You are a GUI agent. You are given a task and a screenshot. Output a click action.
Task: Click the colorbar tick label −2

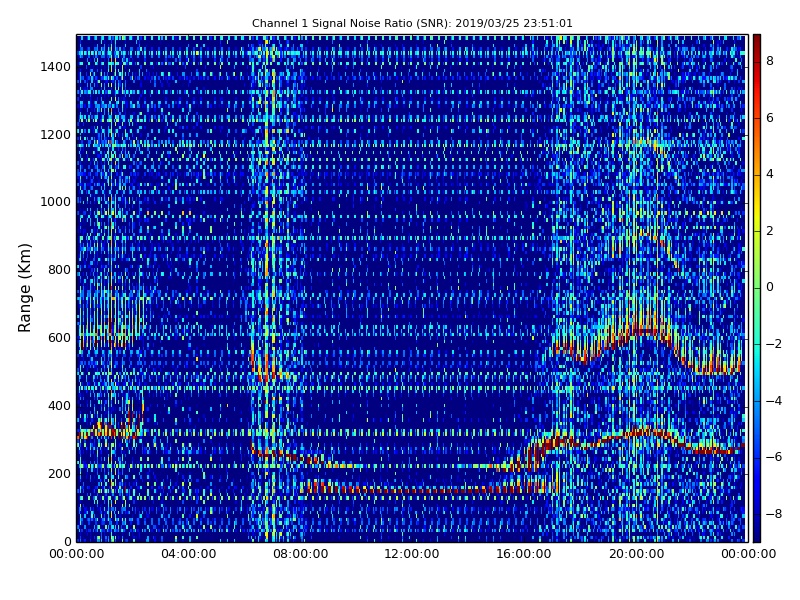tap(774, 344)
